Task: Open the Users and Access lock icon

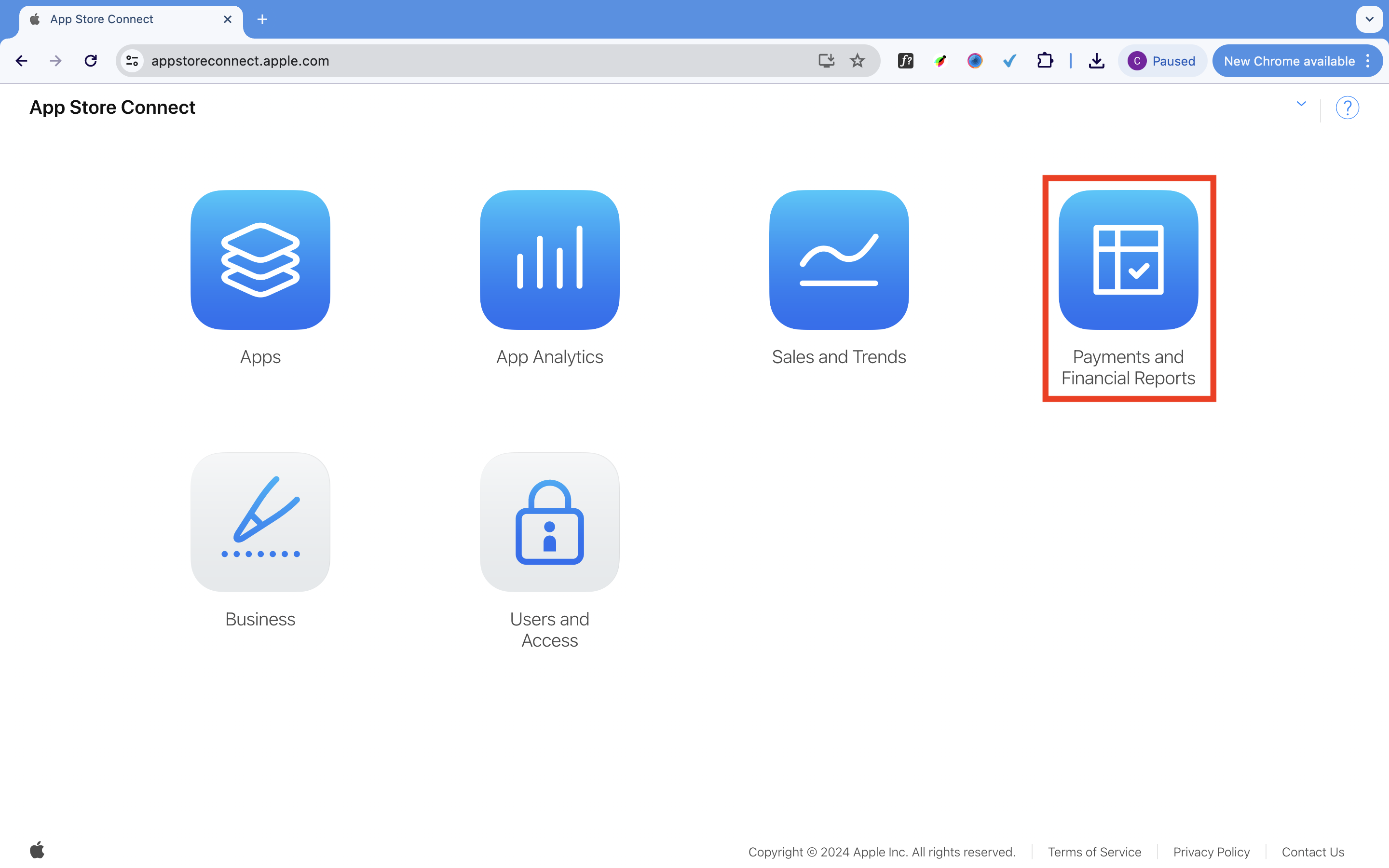Action: [549, 522]
